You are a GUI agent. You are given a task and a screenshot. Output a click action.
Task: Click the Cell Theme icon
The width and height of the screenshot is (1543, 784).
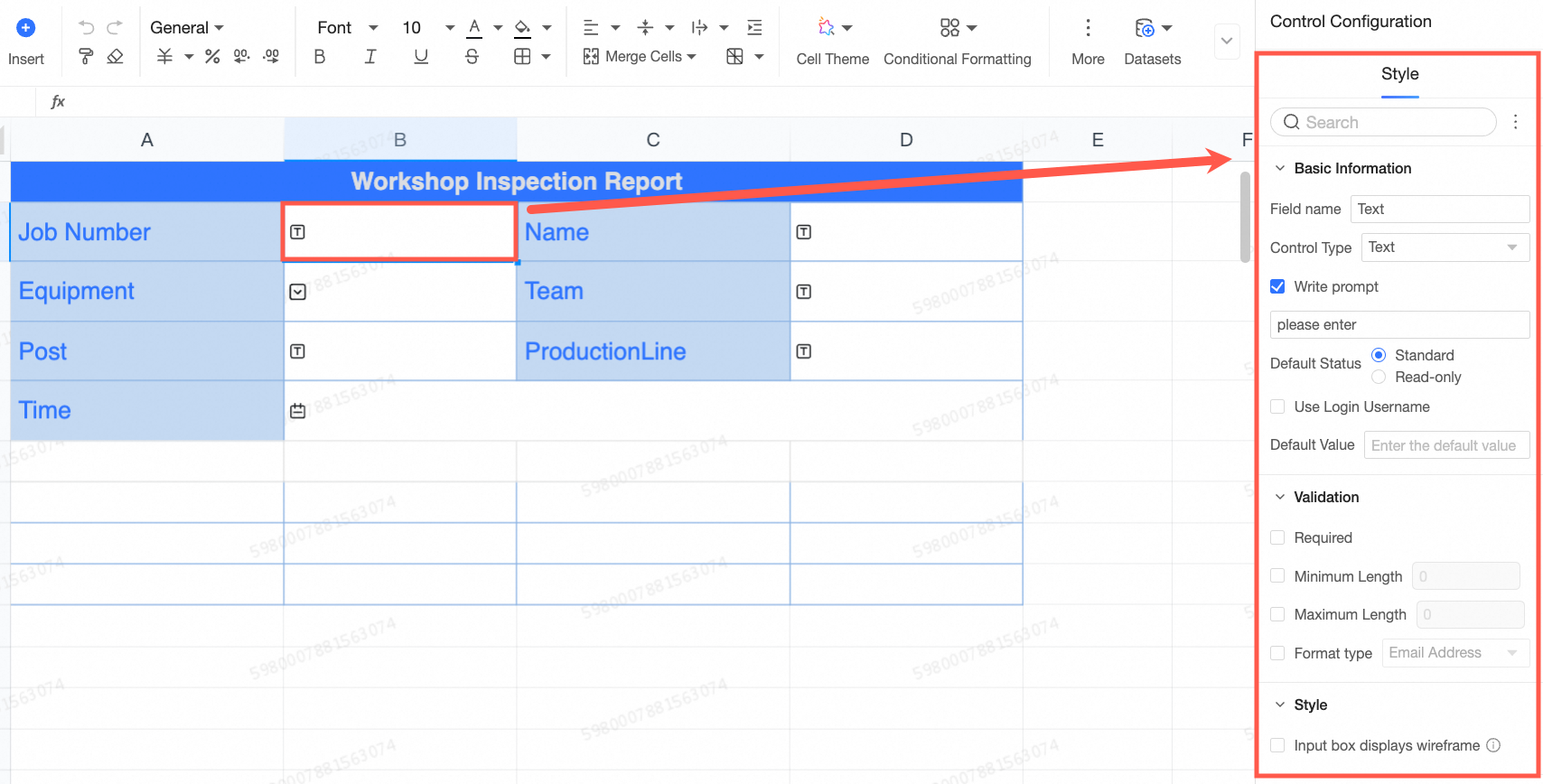click(x=826, y=27)
